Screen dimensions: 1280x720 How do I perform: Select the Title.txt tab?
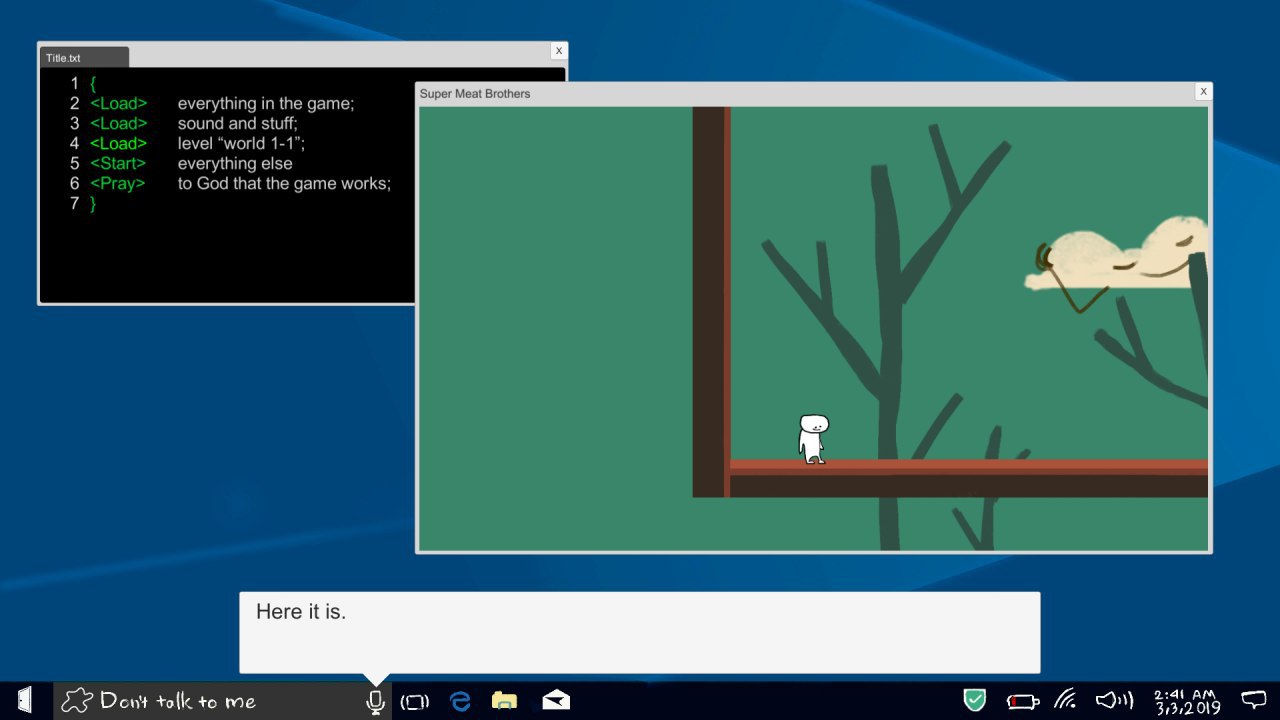click(x=84, y=58)
